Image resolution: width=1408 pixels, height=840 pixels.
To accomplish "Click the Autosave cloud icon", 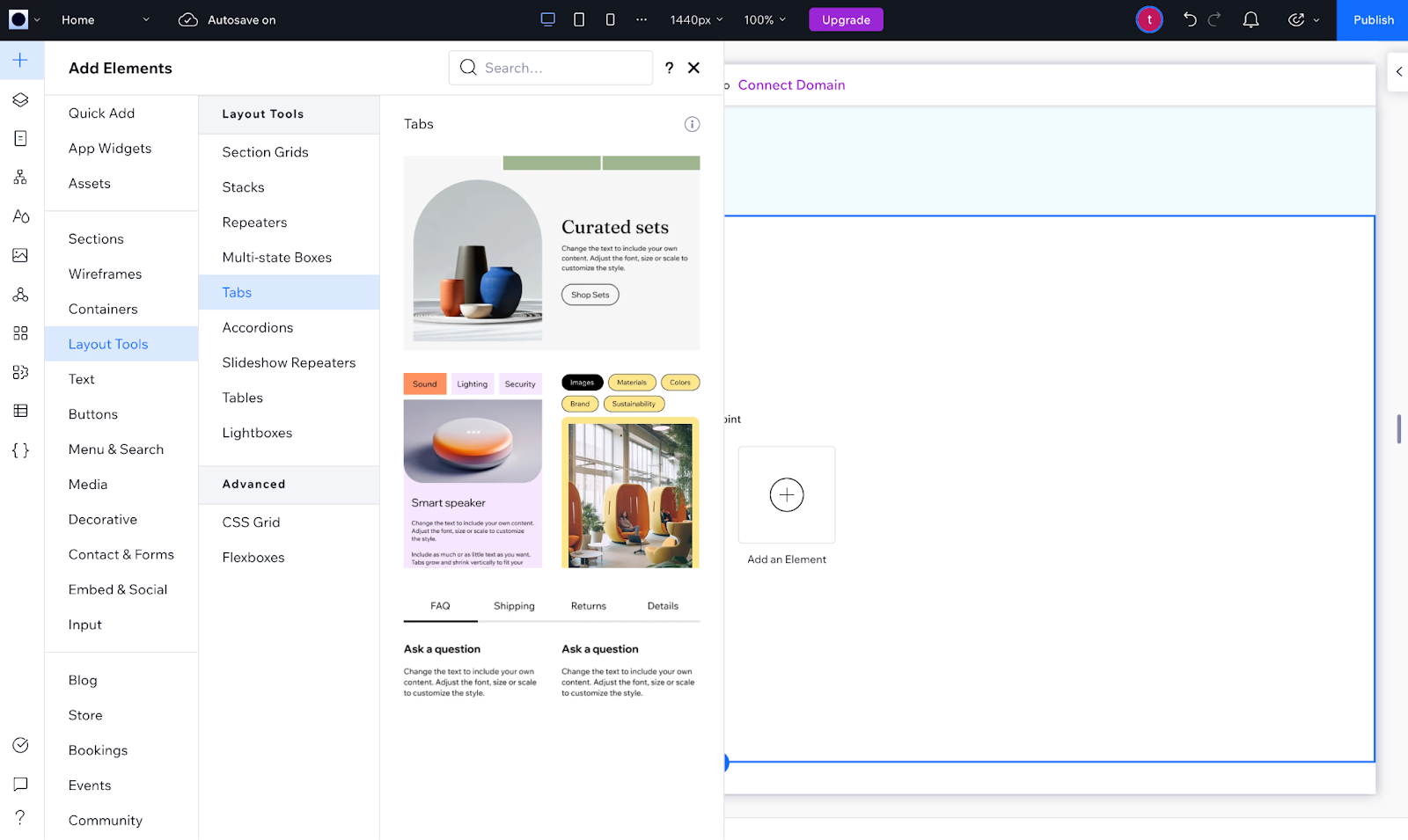I will click(x=187, y=19).
